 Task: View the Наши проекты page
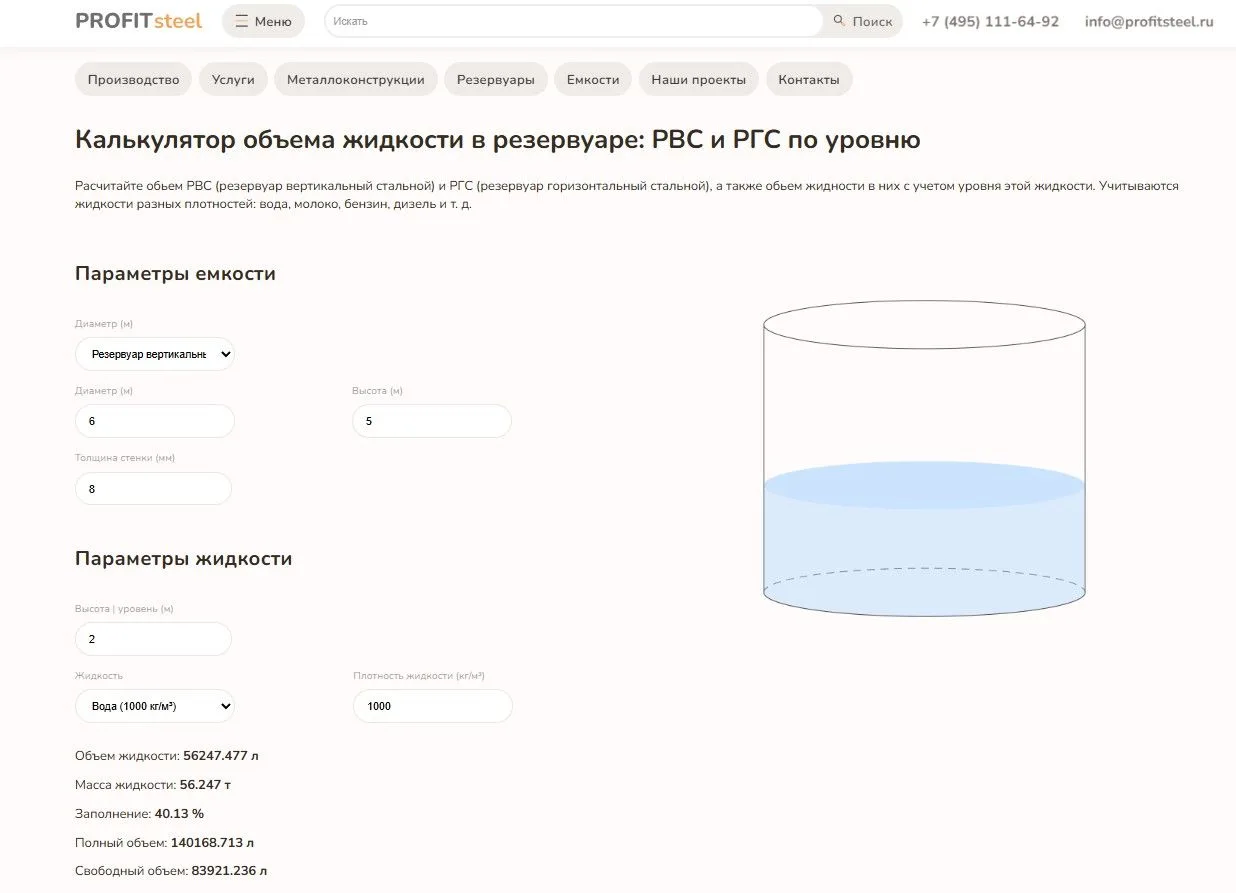point(698,80)
